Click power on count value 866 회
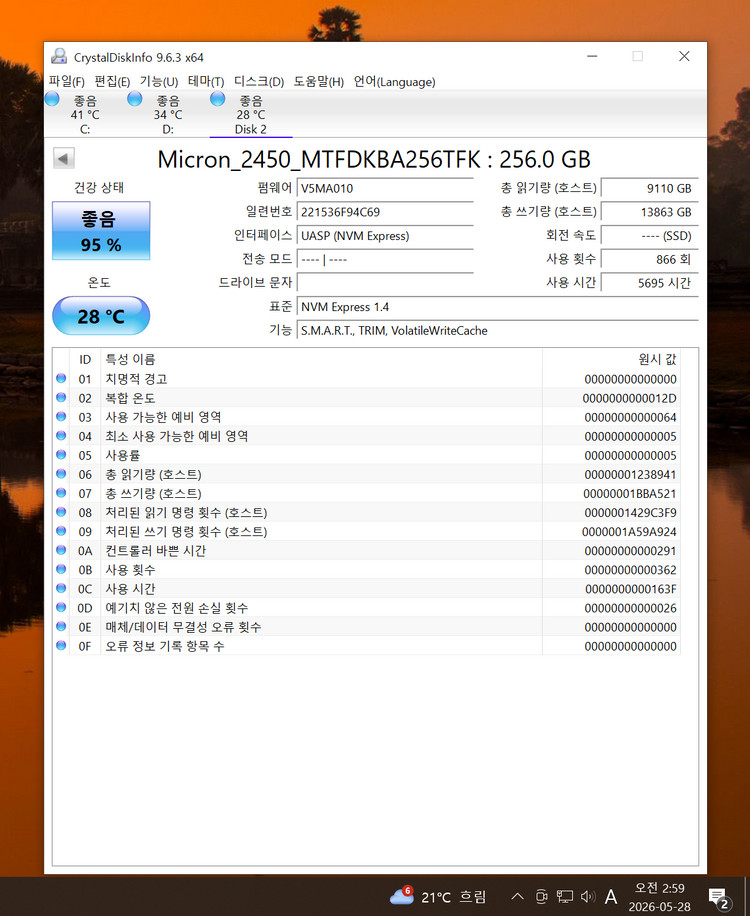The width and height of the screenshot is (750, 916). [x=650, y=259]
